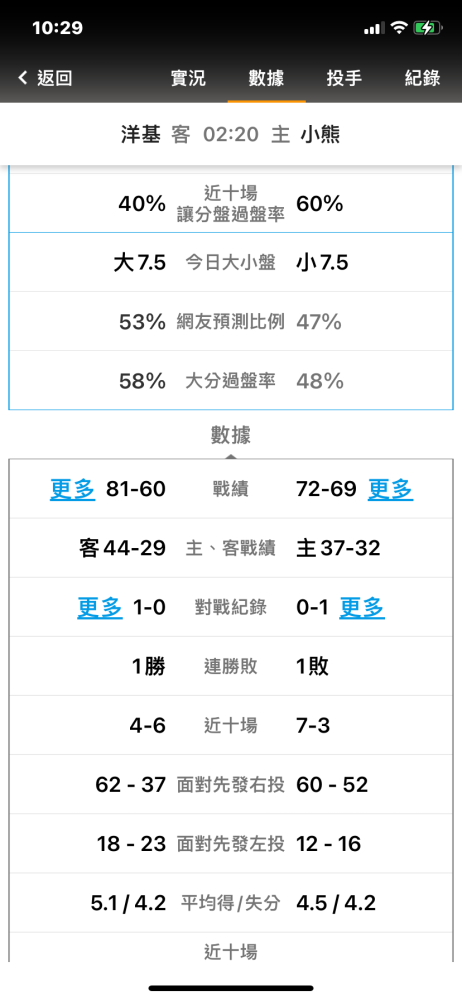
Task: Open 更多 link beside 81-60 record
Action: (73, 489)
